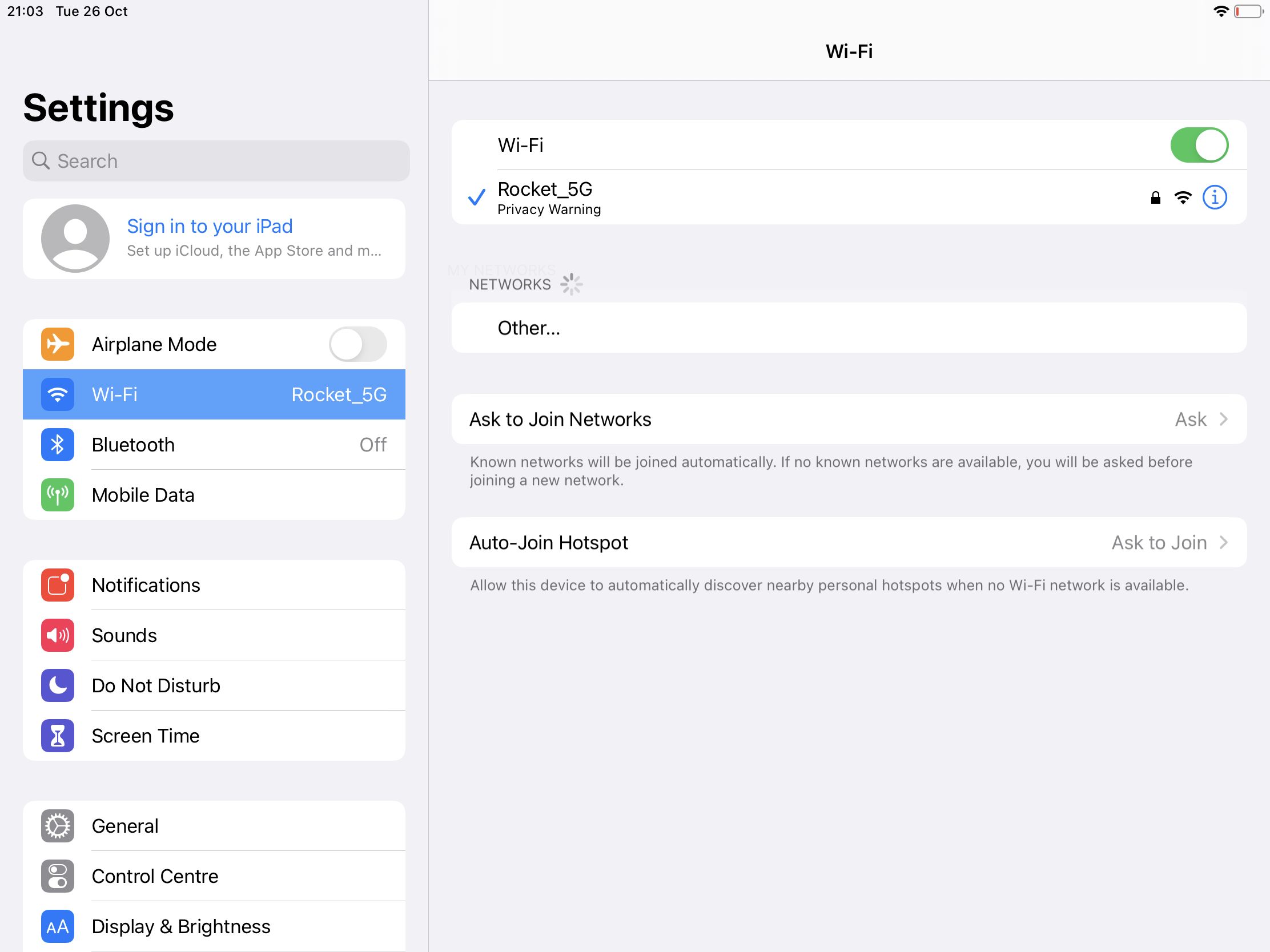
Task: Open Display & Brightness settings
Action: point(181,926)
